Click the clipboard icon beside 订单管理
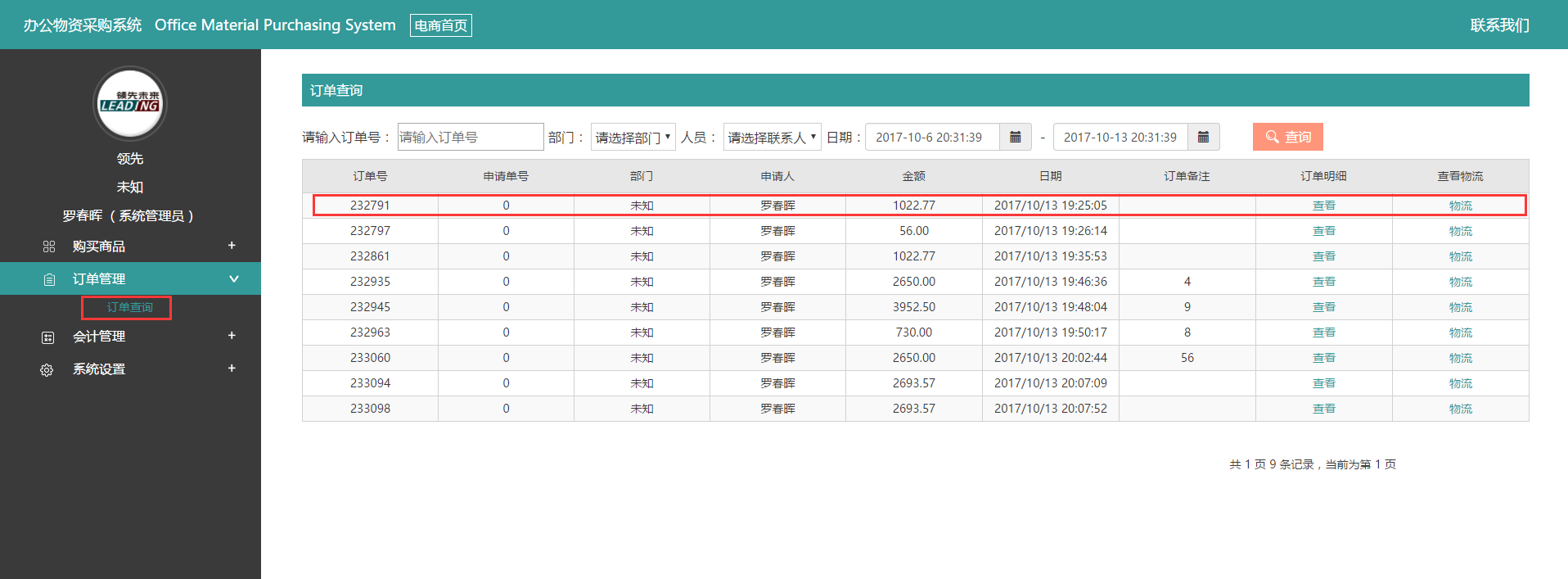The width and height of the screenshot is (1568, 579). point(49,279)
